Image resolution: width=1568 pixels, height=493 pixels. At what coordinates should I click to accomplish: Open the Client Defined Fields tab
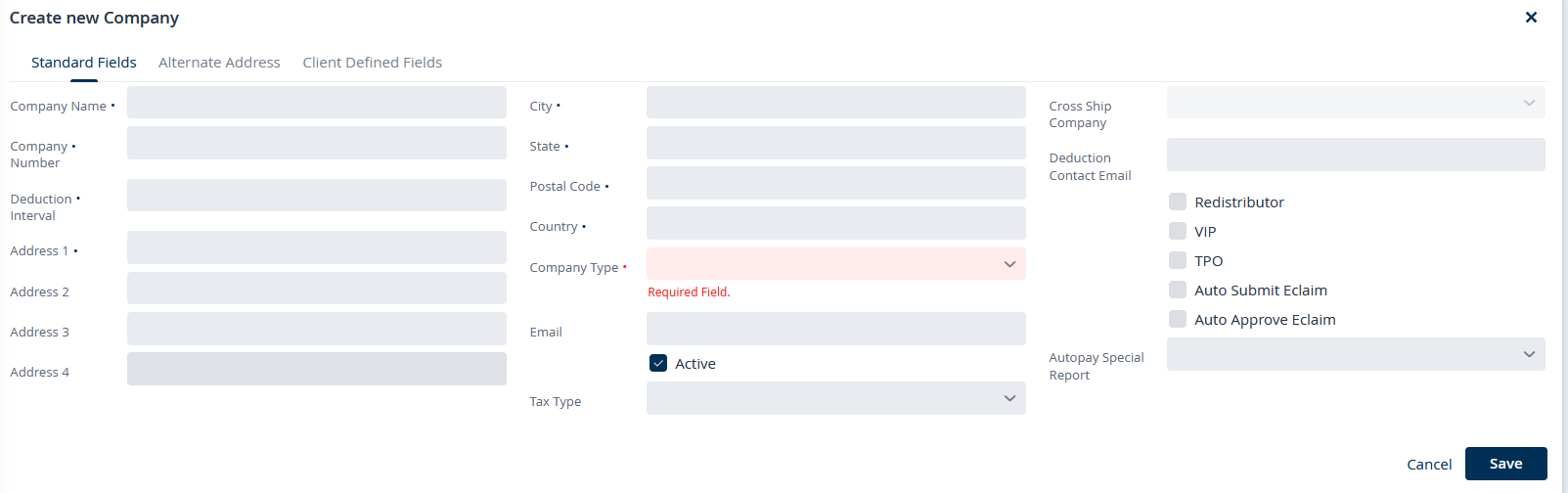point(372,63)
